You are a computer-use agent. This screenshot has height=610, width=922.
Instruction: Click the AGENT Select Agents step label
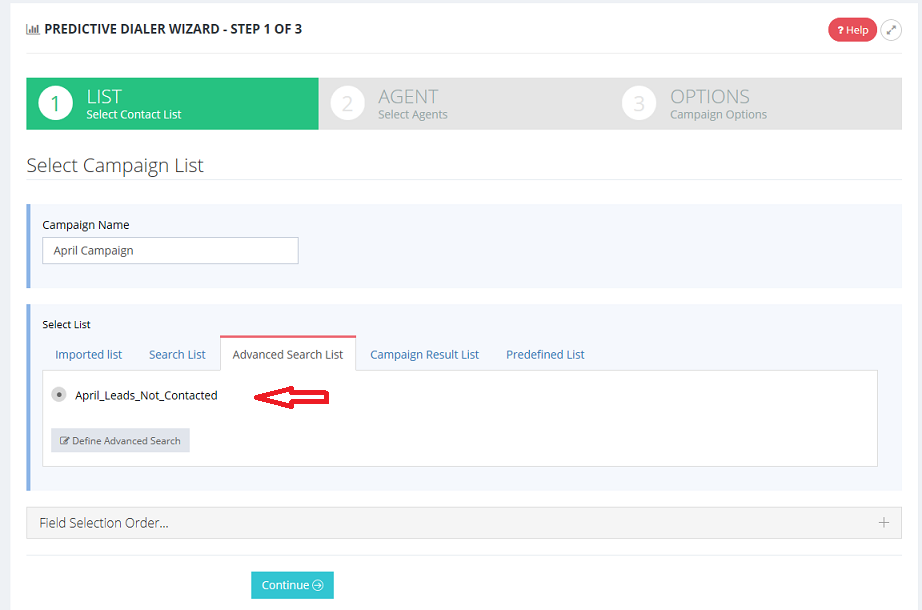412,104
